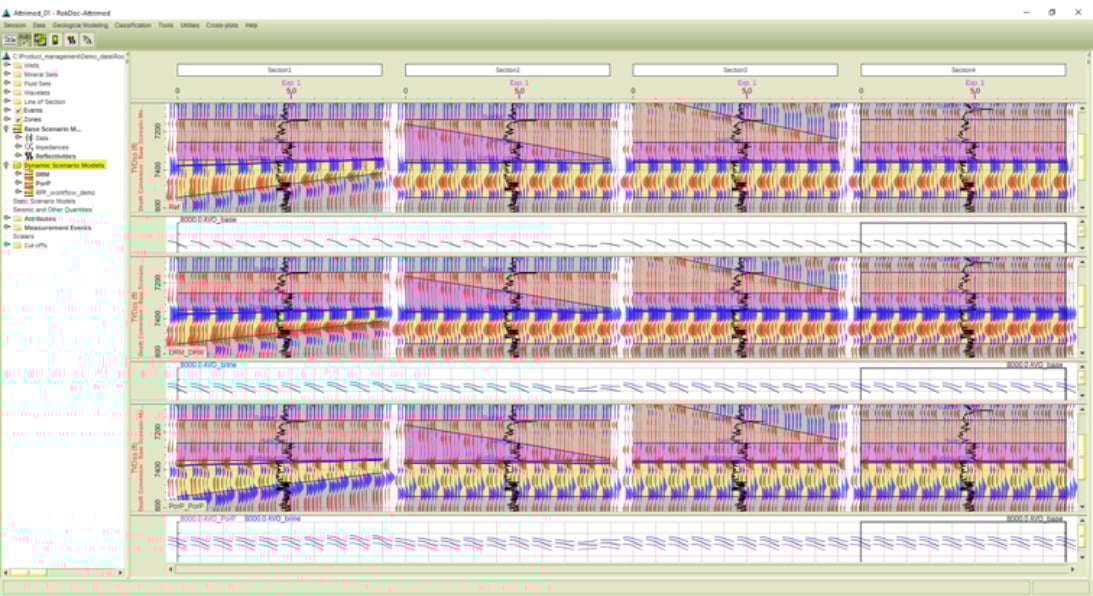The height and width of the screenshot is (596, 1093).
Task: Open the Cross-plots menu
Action: pos(222,24)
